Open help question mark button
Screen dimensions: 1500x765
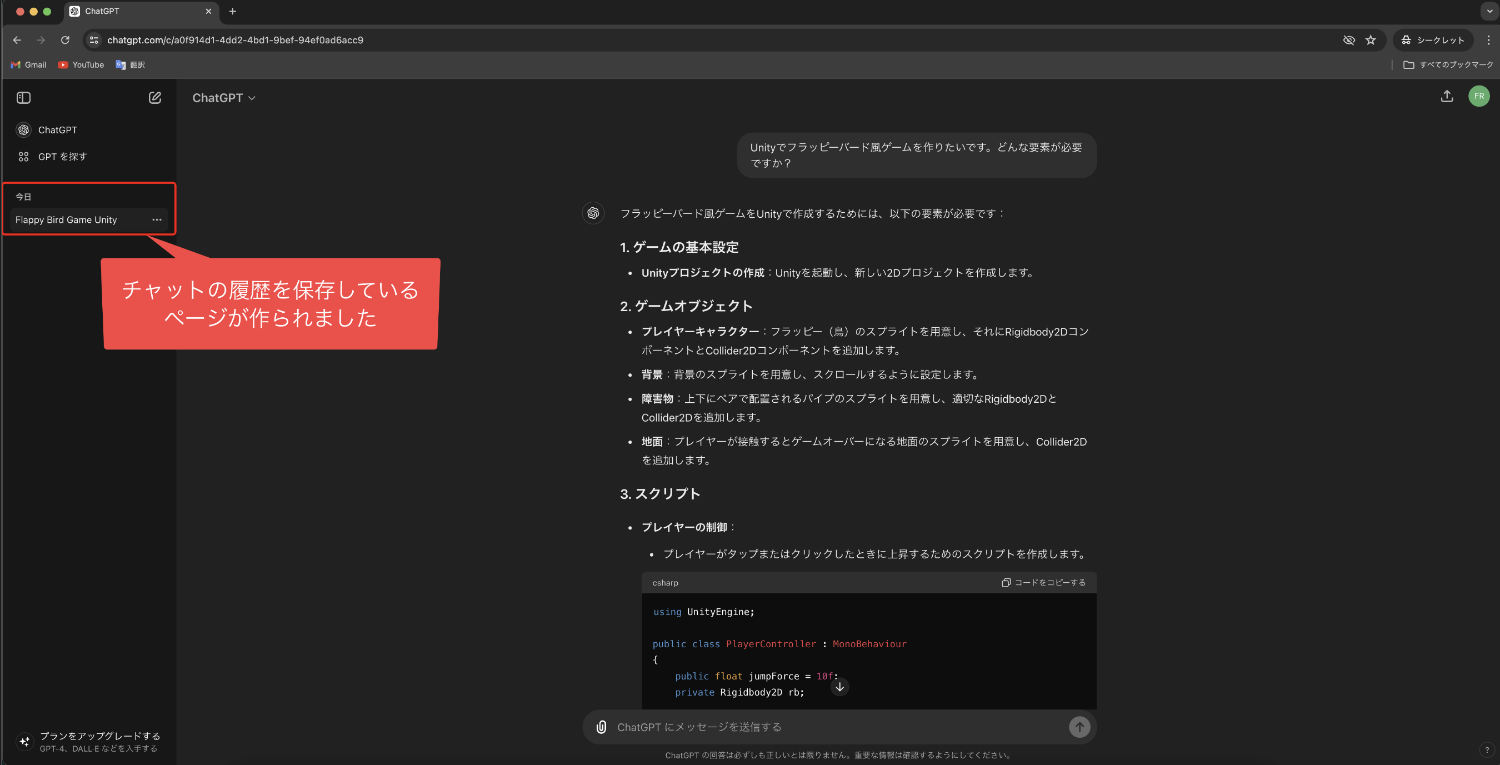(x=1486, y=750)
